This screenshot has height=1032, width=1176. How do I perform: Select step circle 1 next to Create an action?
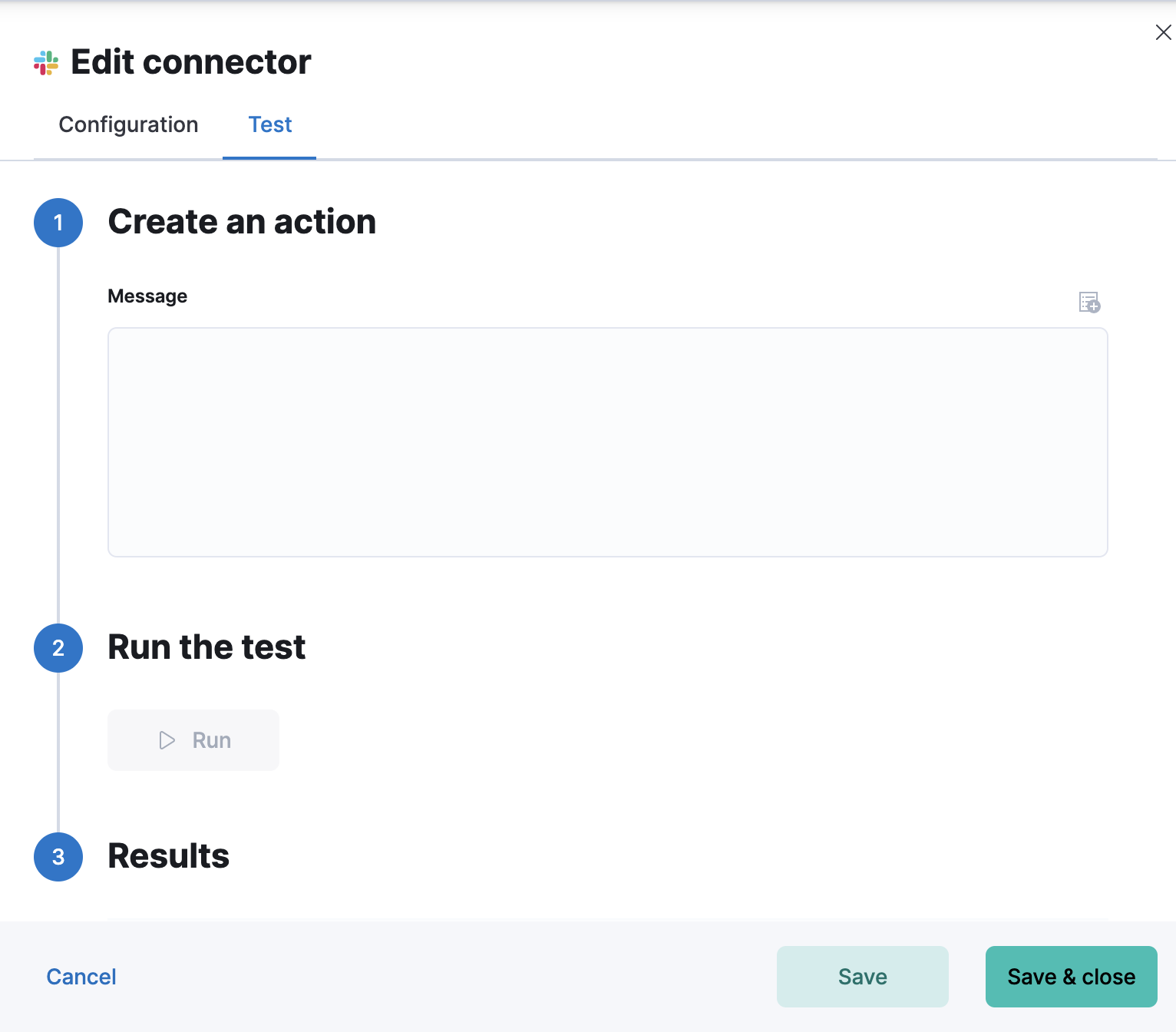click(58, 223)
